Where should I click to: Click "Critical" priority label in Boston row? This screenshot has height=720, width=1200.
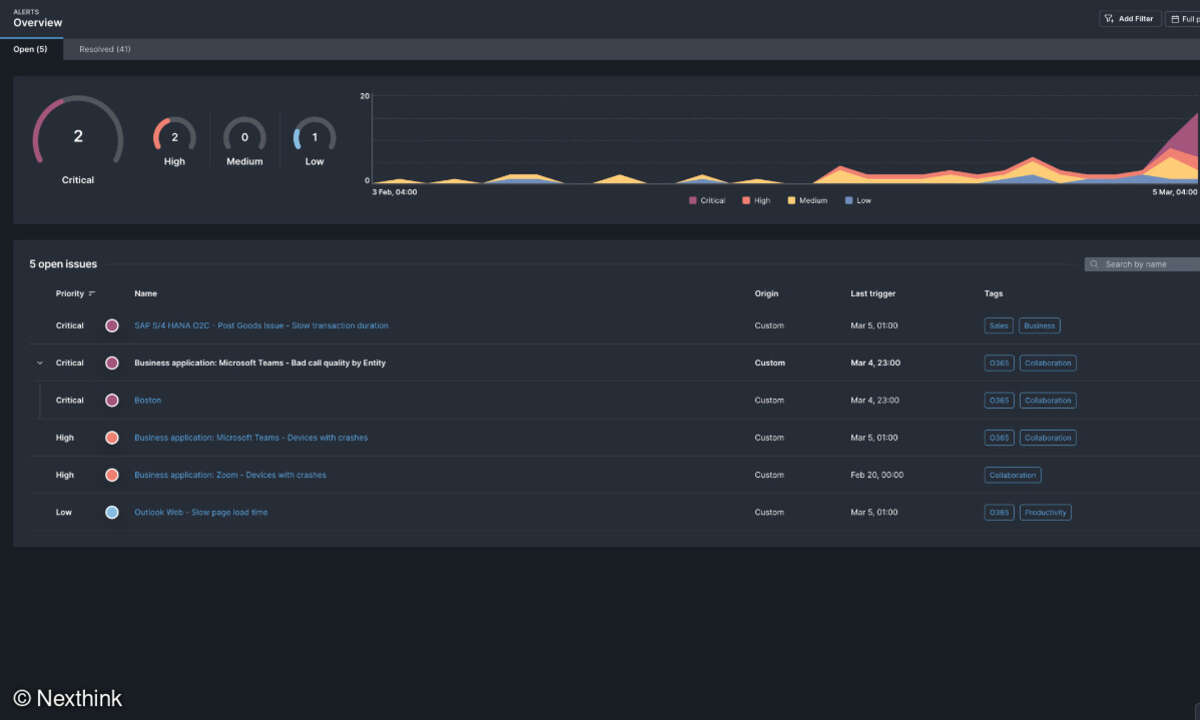[70, 400]
